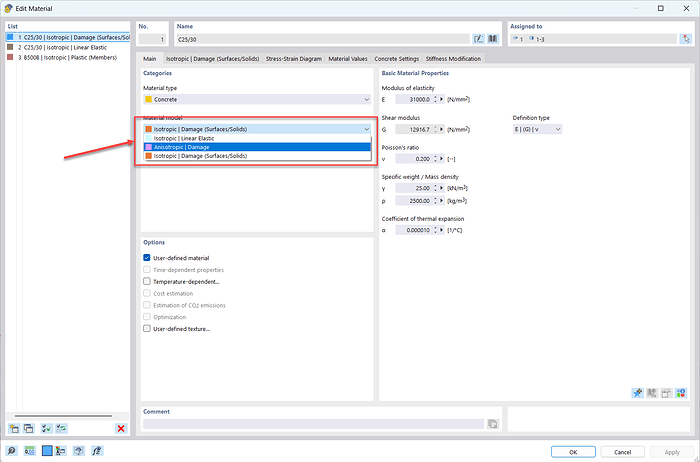
Task: Click OK button
Action: coord(572,452)
